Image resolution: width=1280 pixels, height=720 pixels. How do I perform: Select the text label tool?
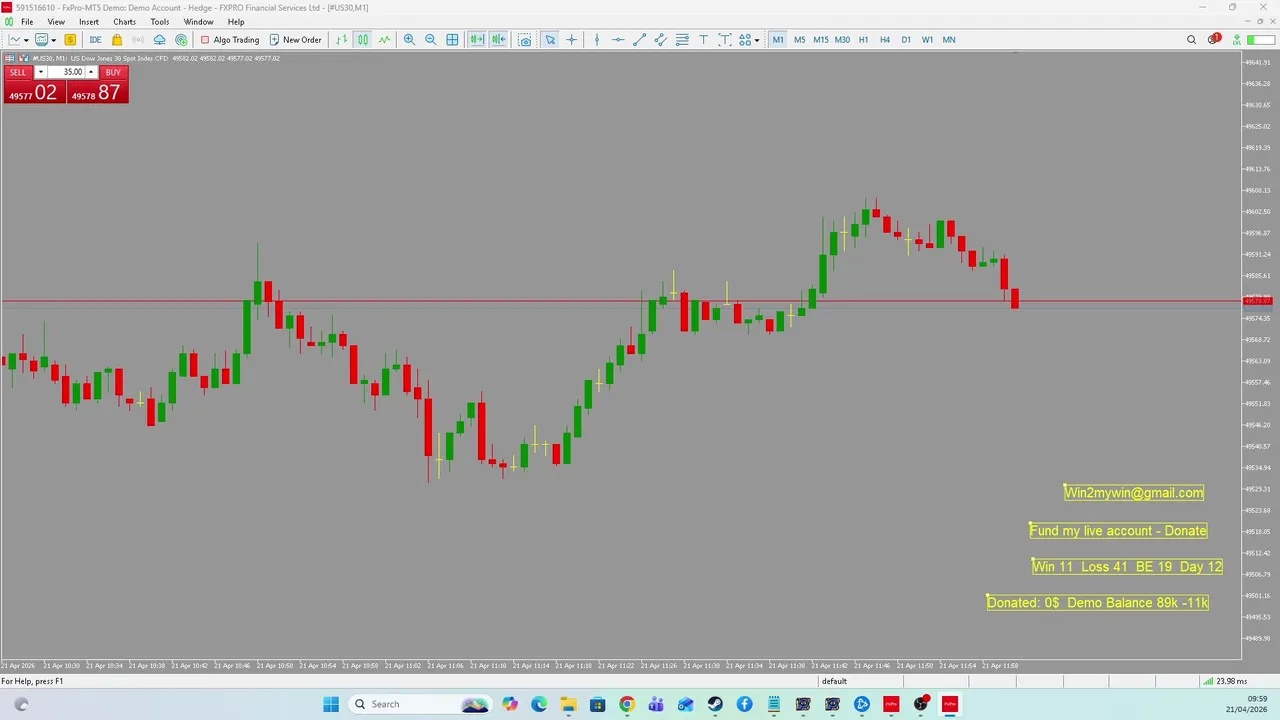(724, 40)
